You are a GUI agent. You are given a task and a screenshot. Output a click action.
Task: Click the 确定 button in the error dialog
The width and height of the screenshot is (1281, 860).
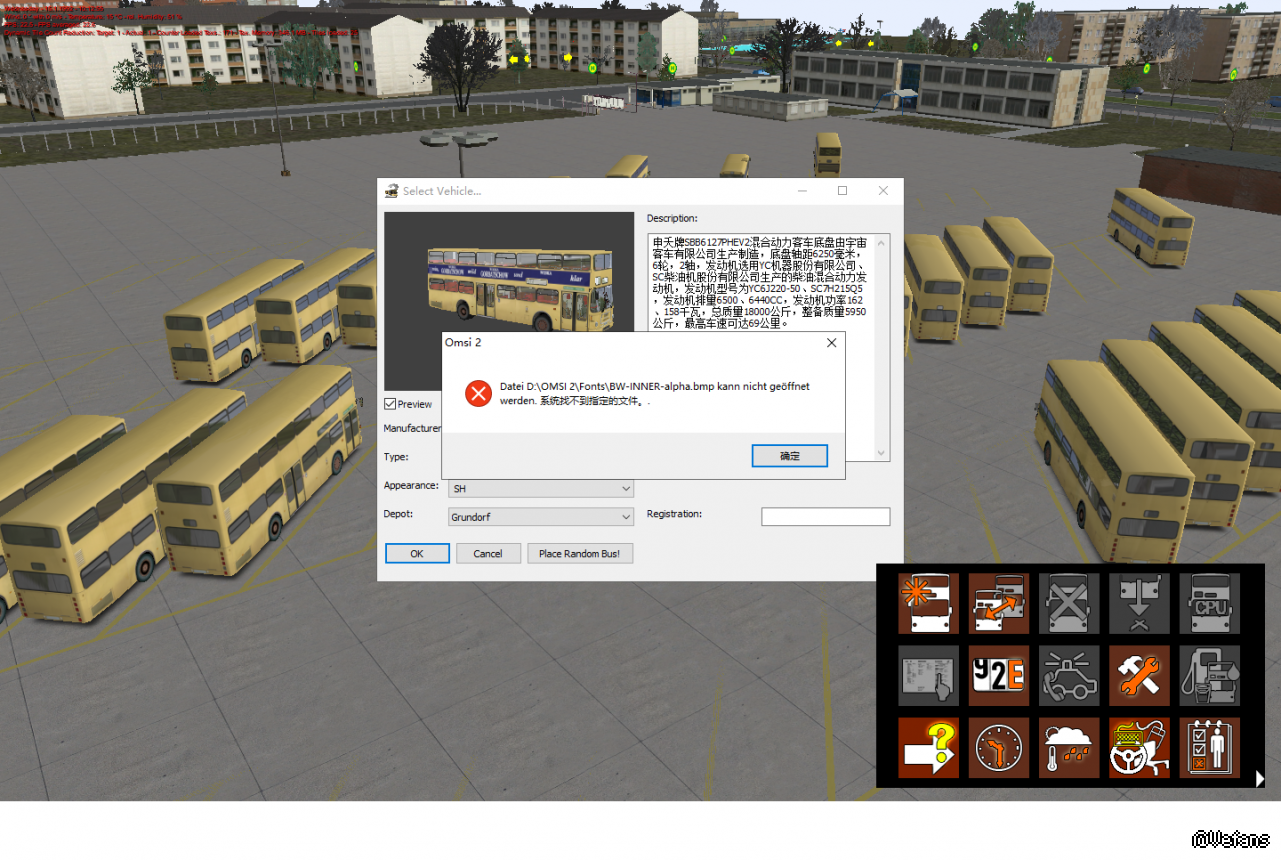790,456
